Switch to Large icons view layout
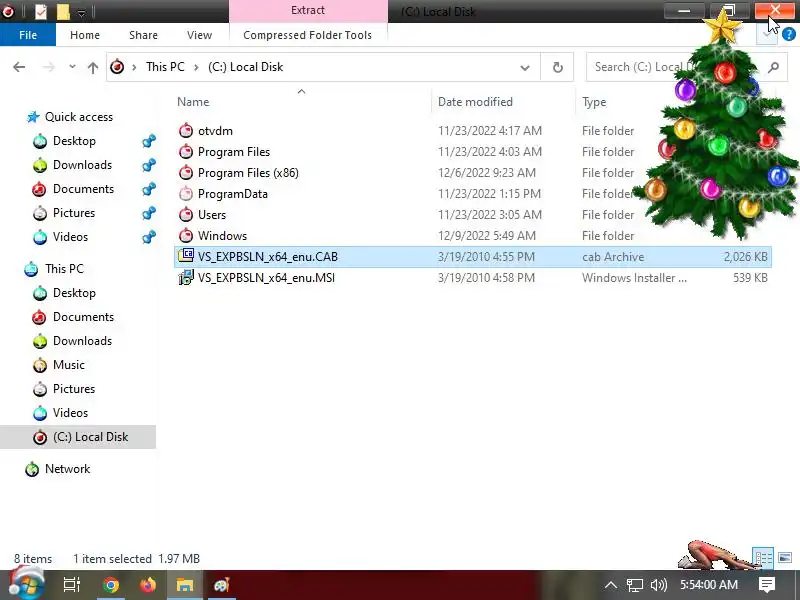The image size is (800, 600). click(785, 558)
